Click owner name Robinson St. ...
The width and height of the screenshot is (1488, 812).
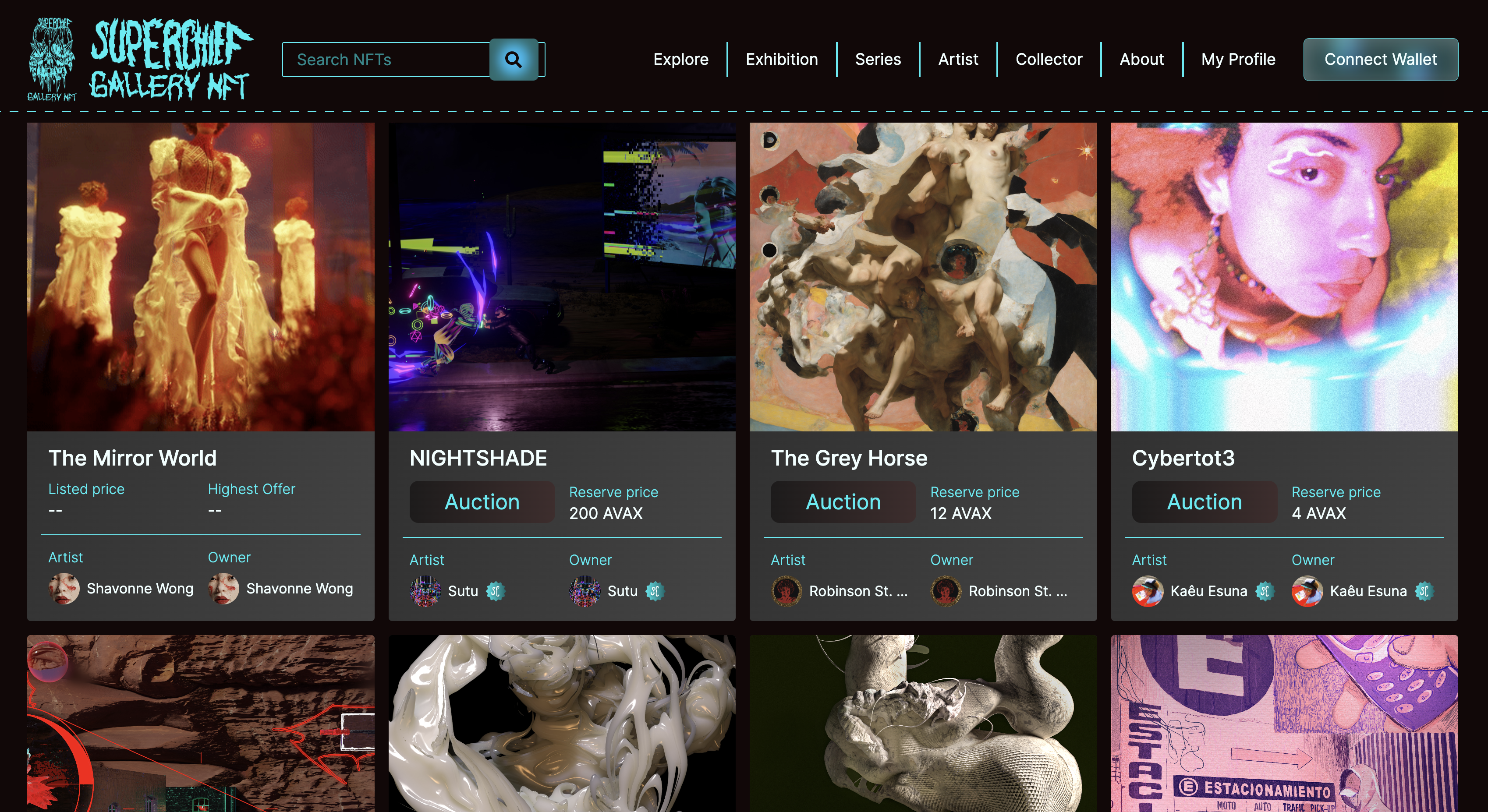point(1018,591)
